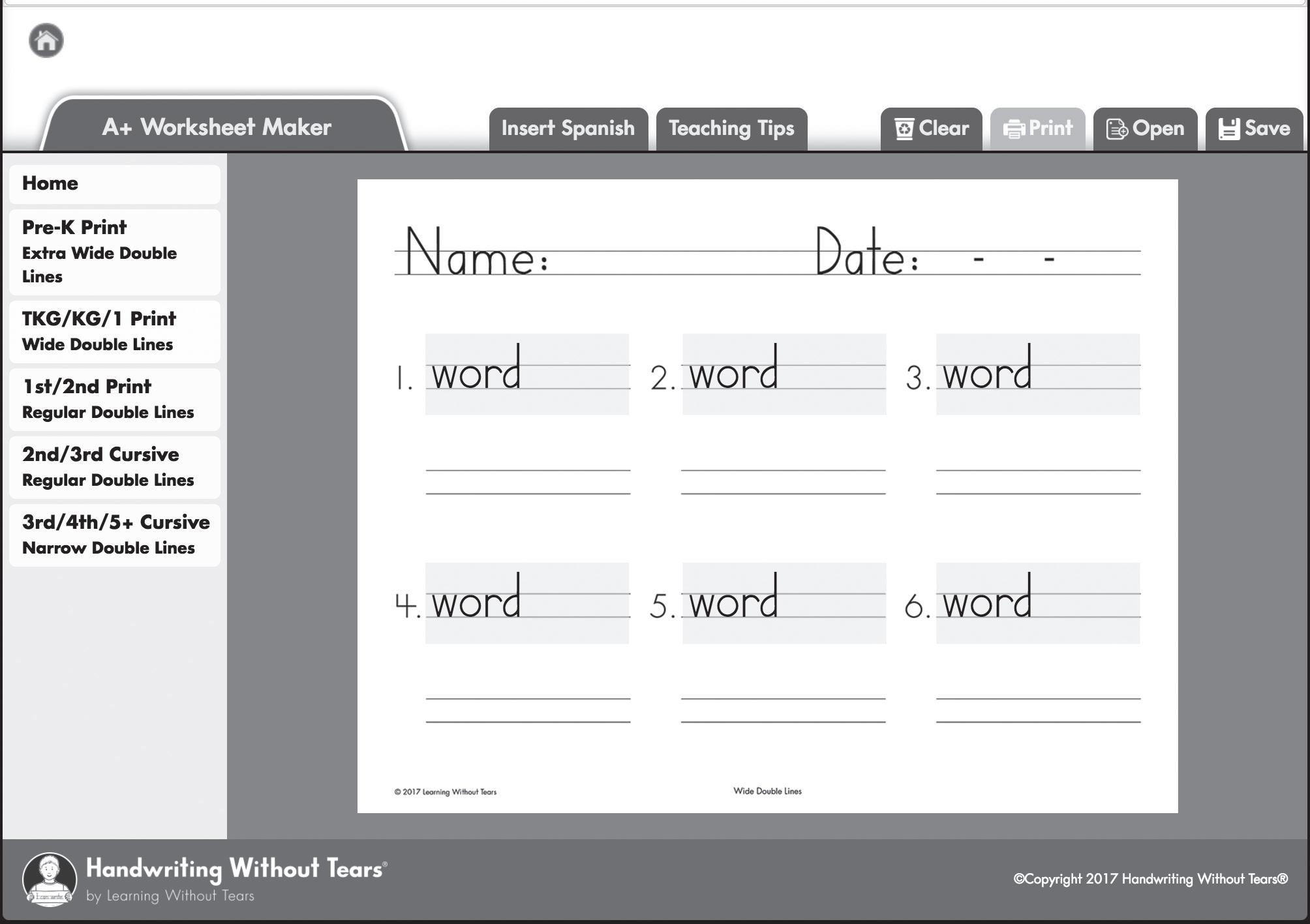Image resolution: width=1310 pixels, height=924 pixels.
Task: Click the A+ Worksheet Maker title tab
Action: click(217, 127)
